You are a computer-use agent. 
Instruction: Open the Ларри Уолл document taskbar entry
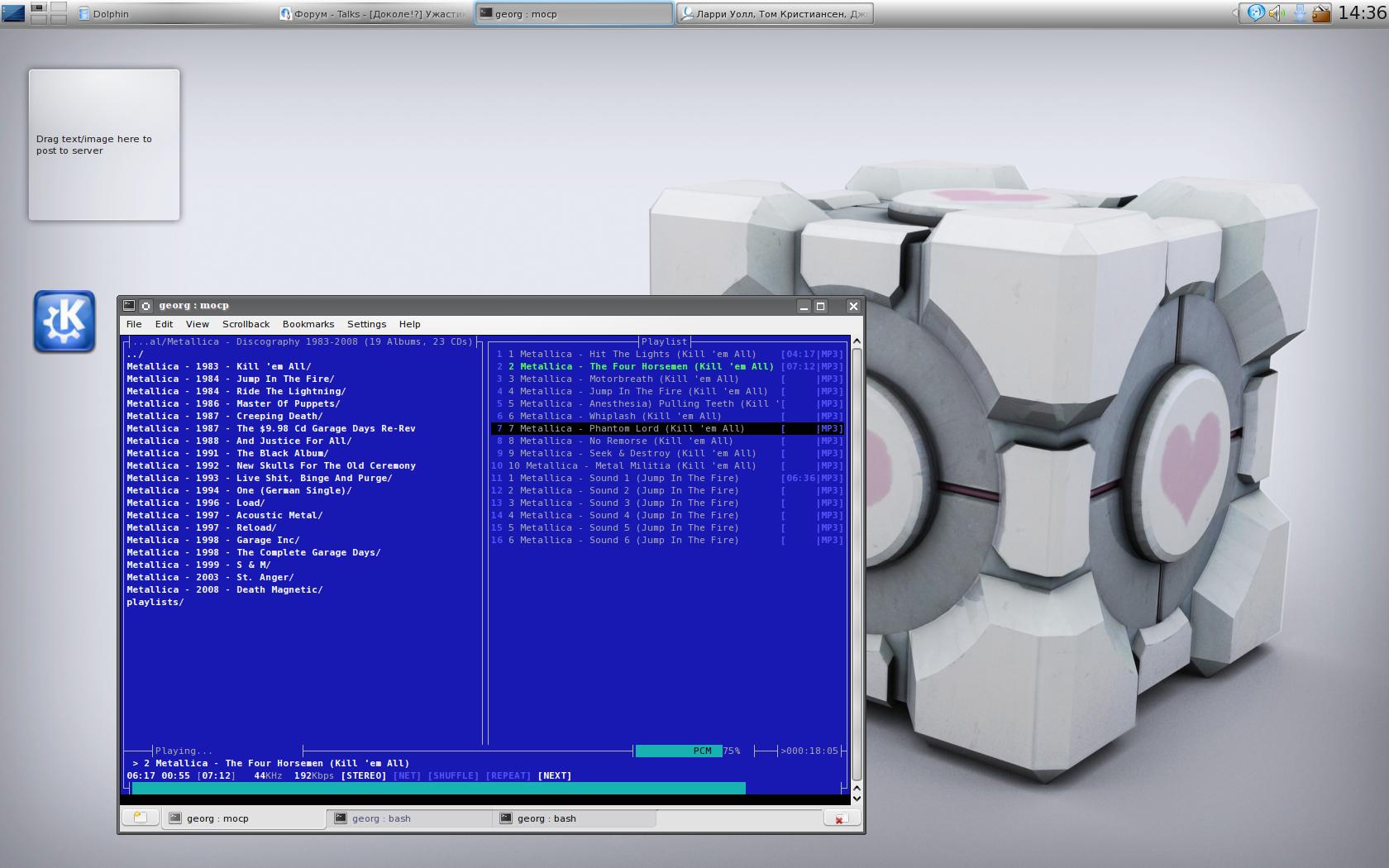(775, 14)
